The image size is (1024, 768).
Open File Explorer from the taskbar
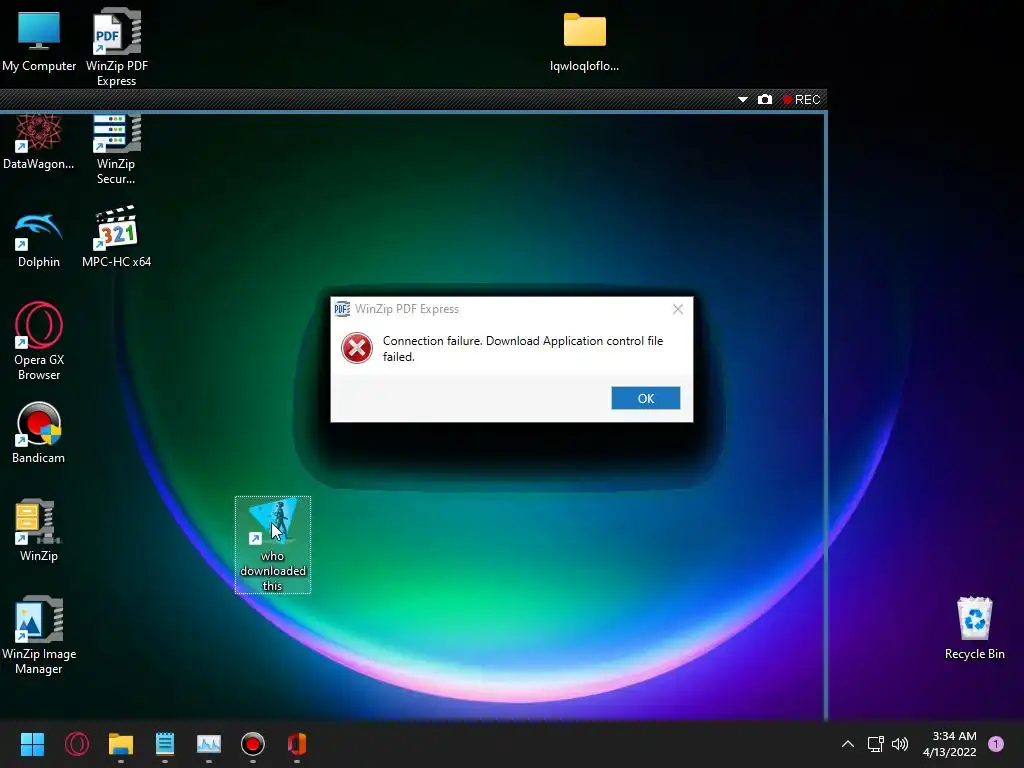point(121,744)
